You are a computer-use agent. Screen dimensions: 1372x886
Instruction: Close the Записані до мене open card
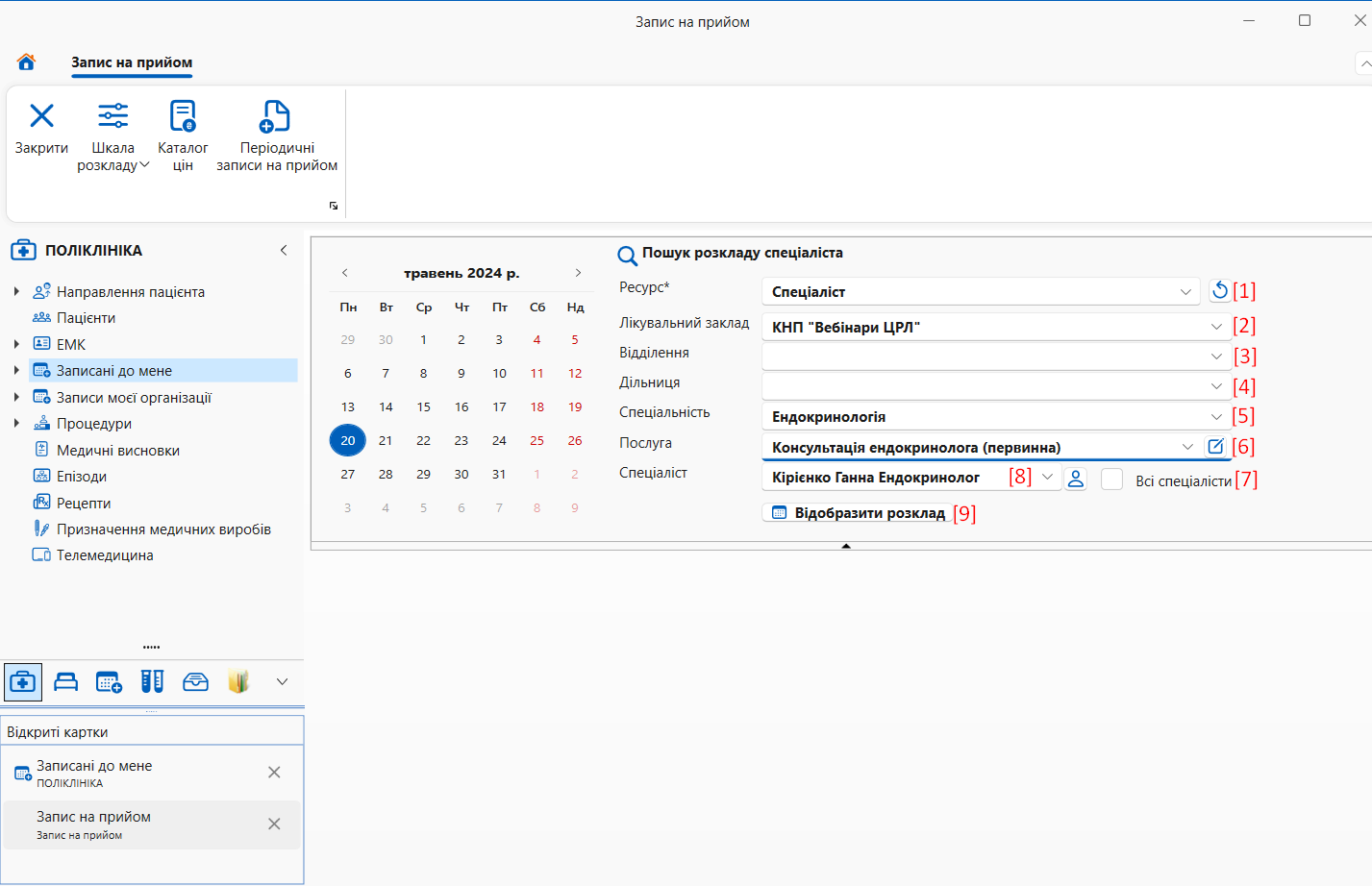click(274, 773)
